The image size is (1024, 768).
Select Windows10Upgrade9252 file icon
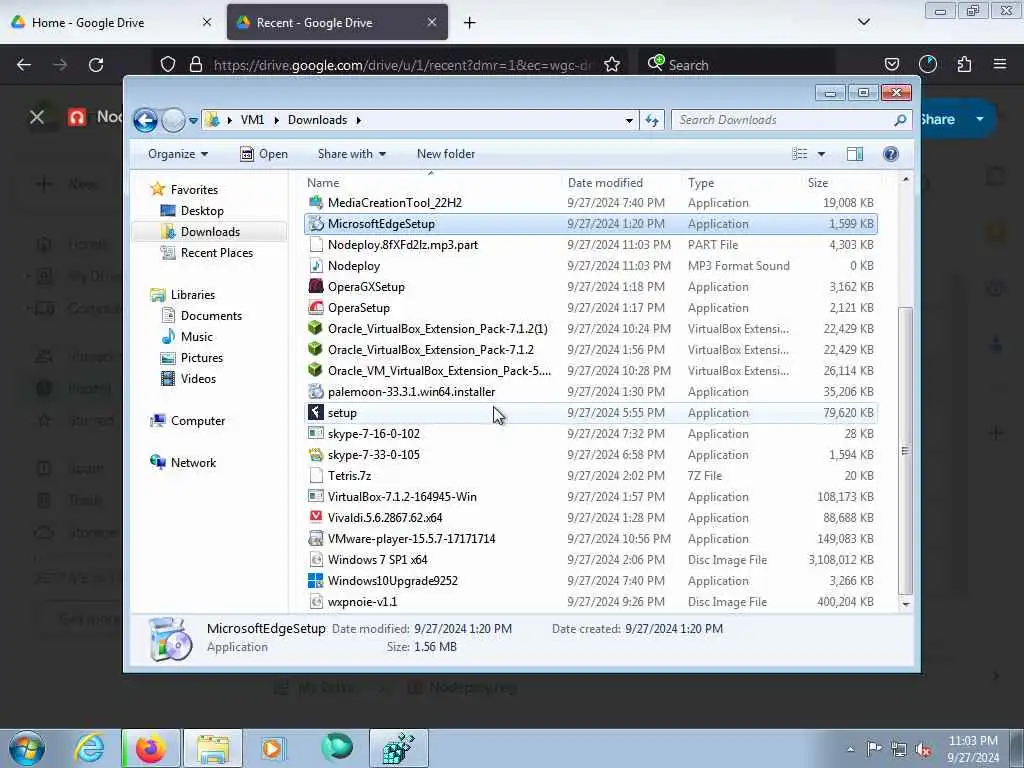coord(316,581)
